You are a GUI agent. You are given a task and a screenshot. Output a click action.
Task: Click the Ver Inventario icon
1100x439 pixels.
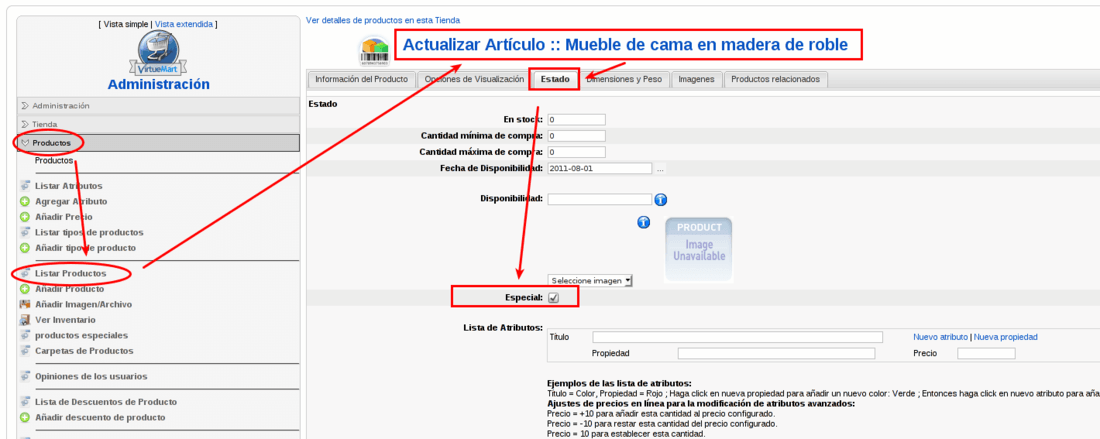pyautogui.click(x=25, y=320)
